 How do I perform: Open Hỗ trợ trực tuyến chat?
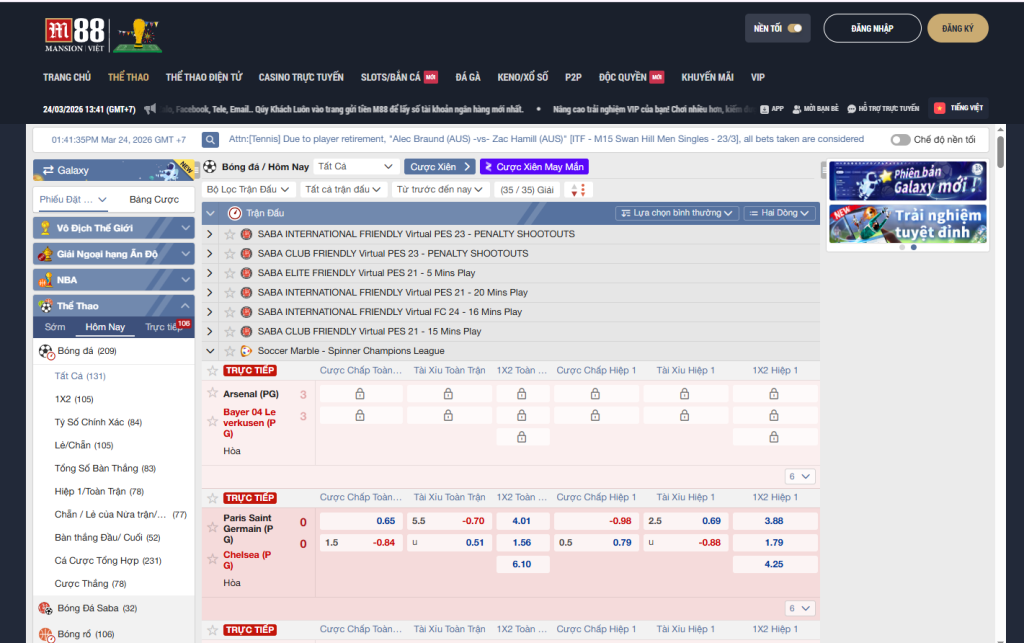click(883, 109)
